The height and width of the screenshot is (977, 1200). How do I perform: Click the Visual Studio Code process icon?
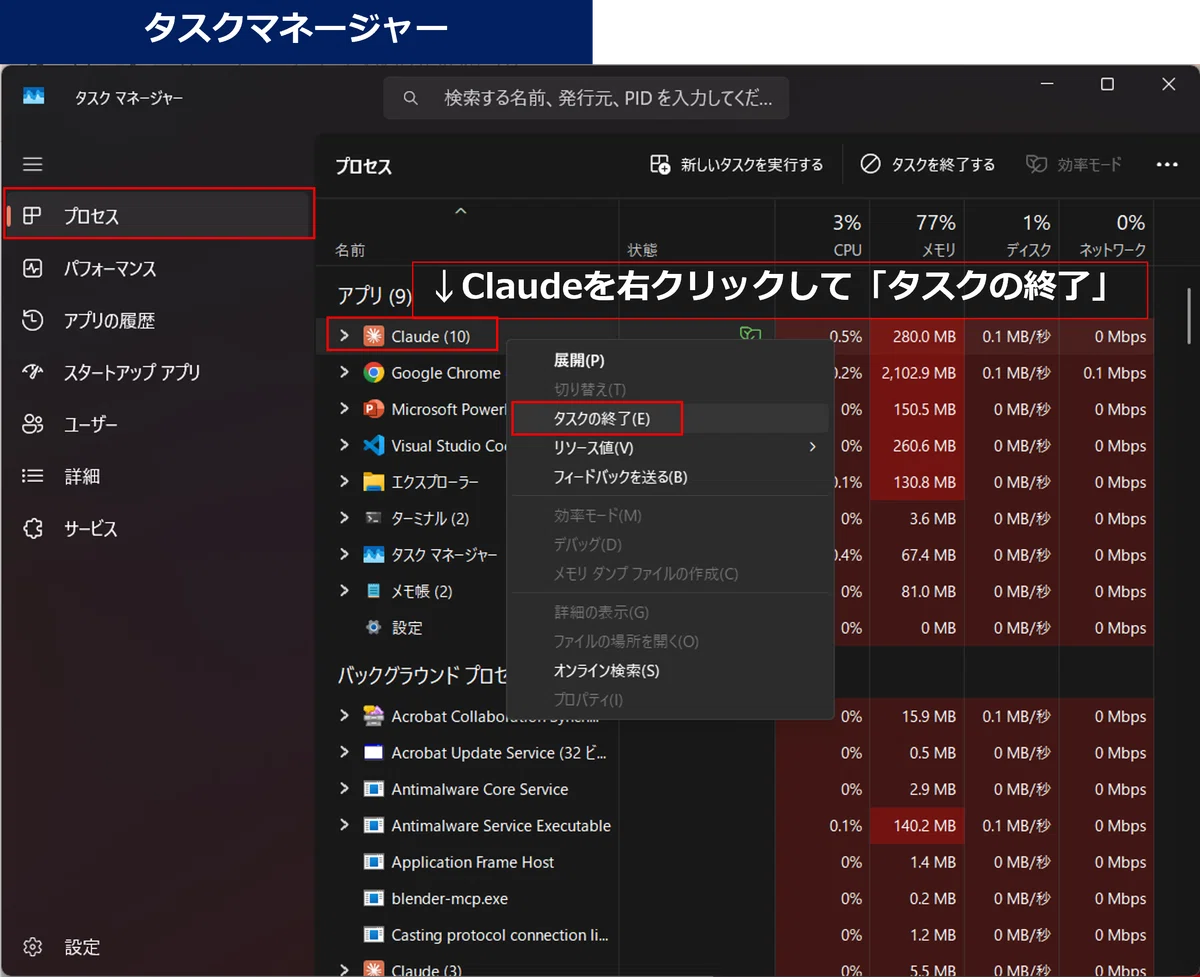tap(374, 445)
